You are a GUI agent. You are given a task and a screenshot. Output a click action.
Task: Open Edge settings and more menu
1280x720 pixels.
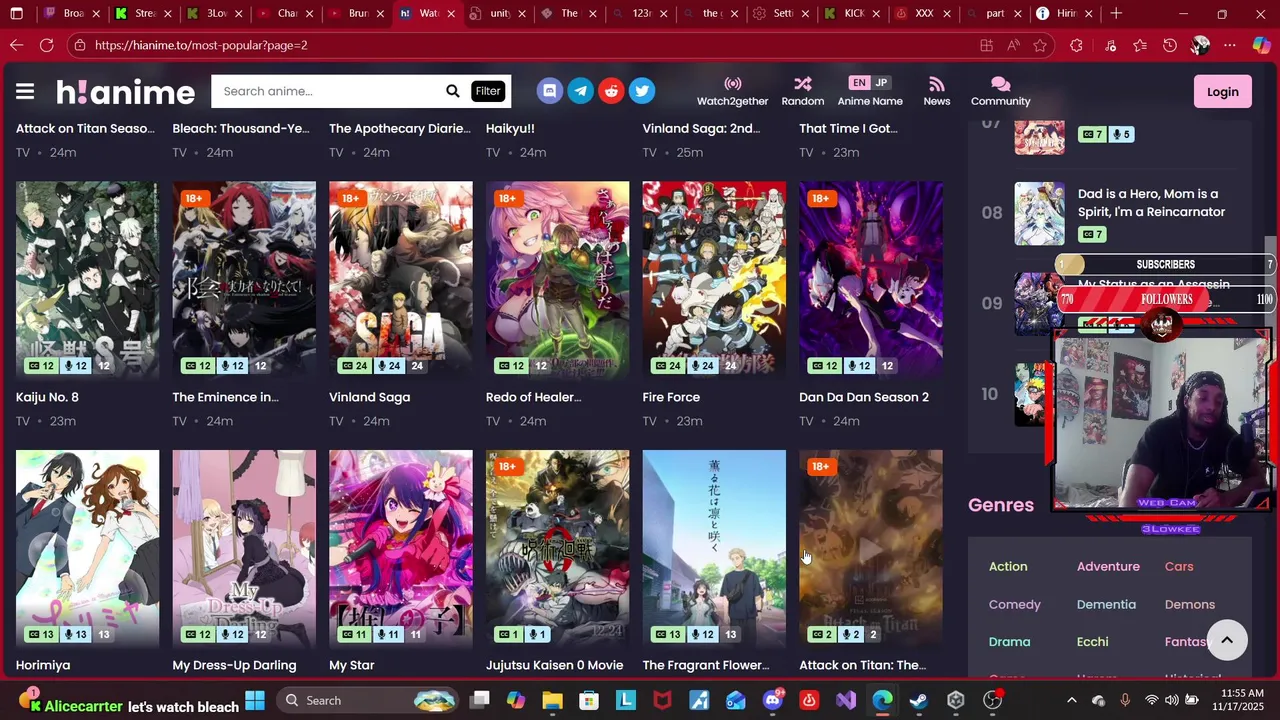click(x=1230, y=45)
